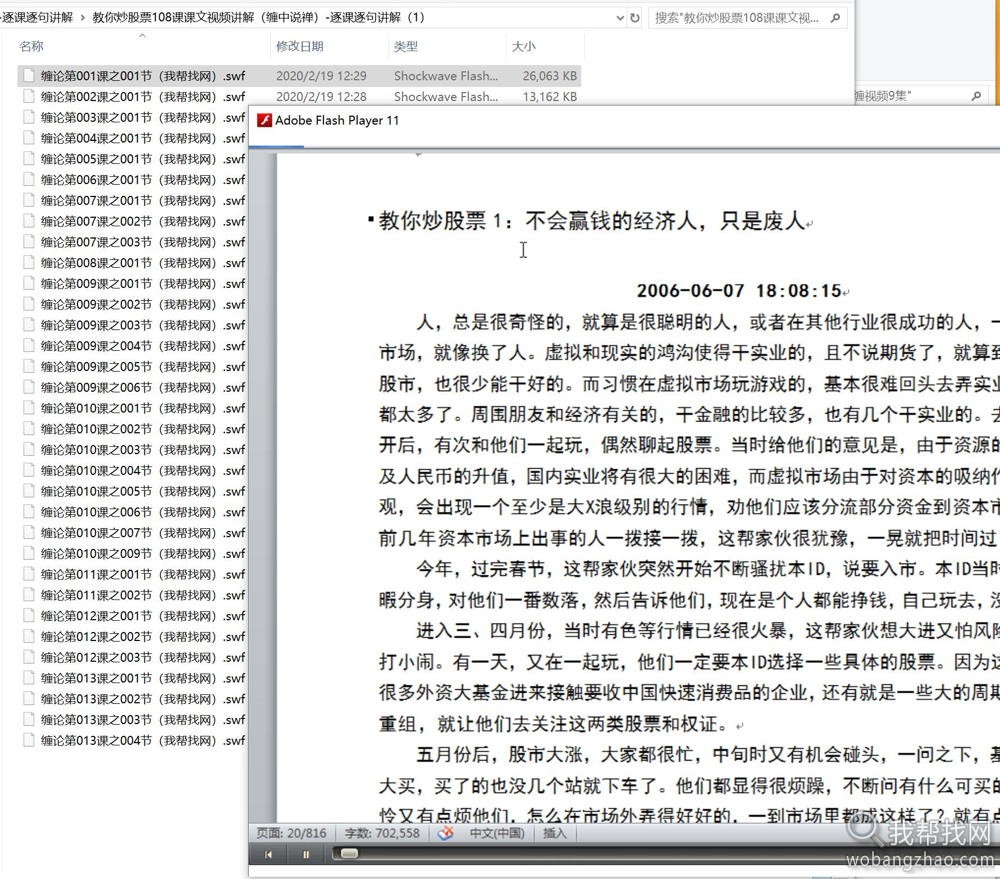
Task: Click the rewind-to-start playback button
Action: [x=268, y=854]
